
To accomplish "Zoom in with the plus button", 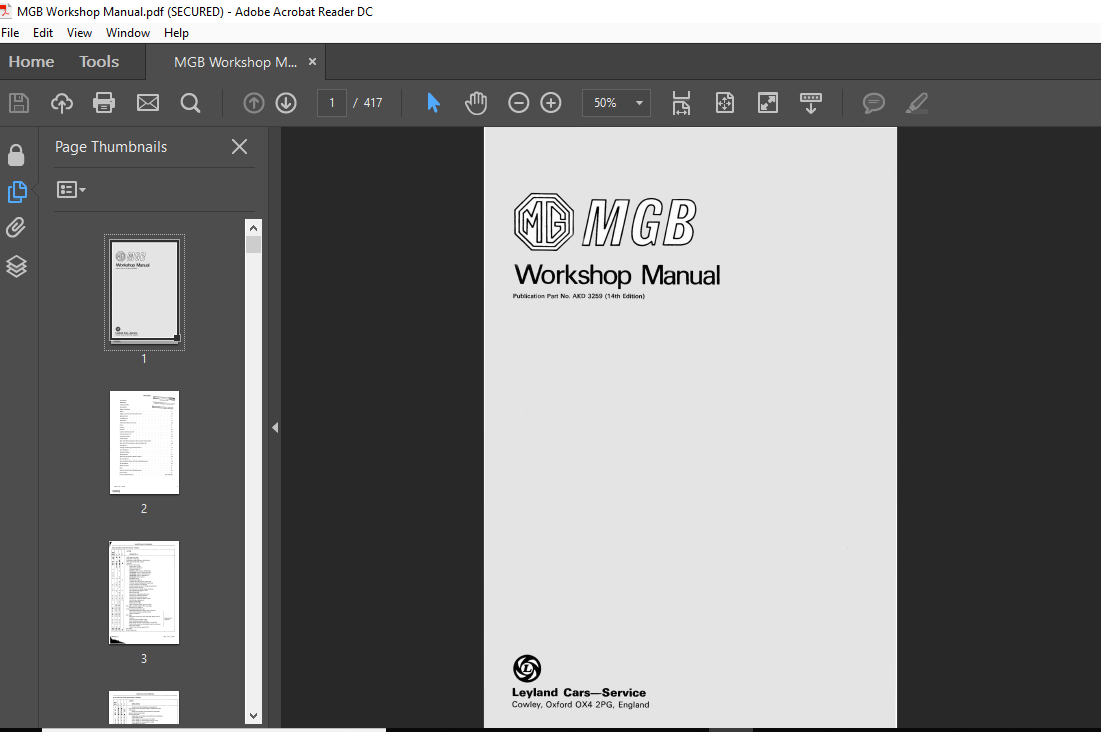I will (x=550, y=103).
